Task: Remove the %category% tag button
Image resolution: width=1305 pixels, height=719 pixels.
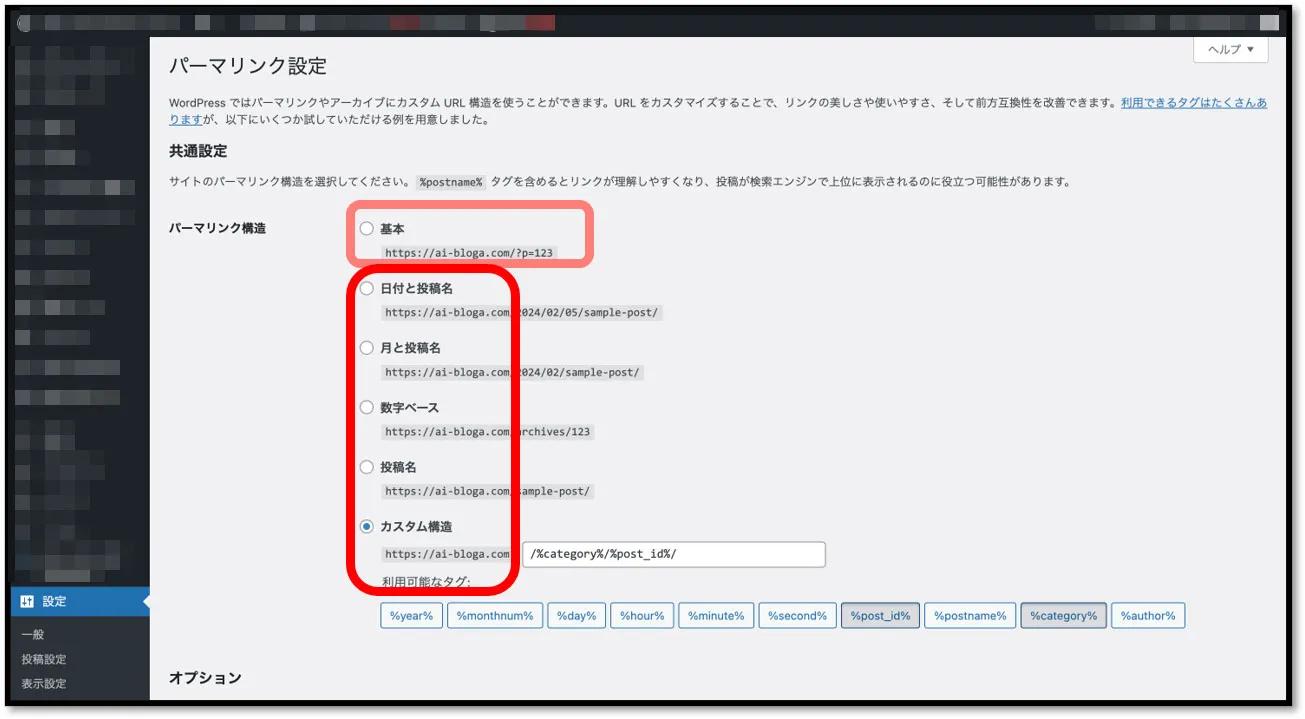Action: [1063, 616]
